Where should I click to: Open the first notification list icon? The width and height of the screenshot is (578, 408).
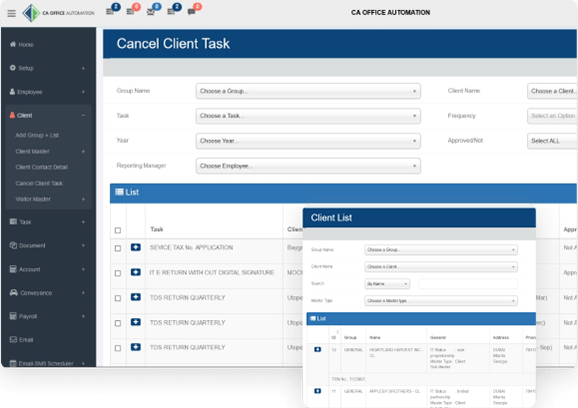click(x=110, y=12)
